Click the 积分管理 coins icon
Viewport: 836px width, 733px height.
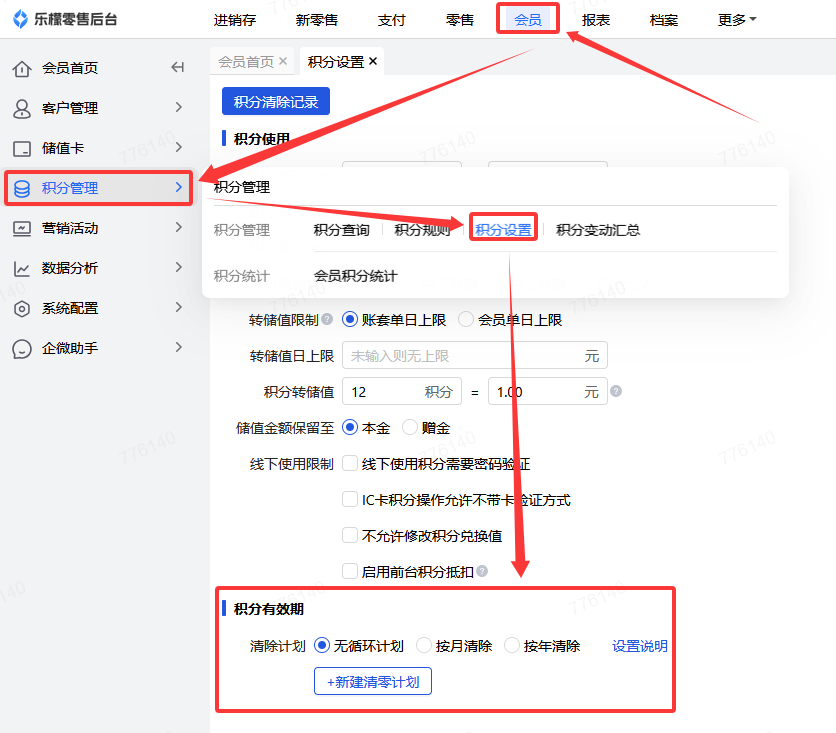pyautogui.click(x=22, y=188)
